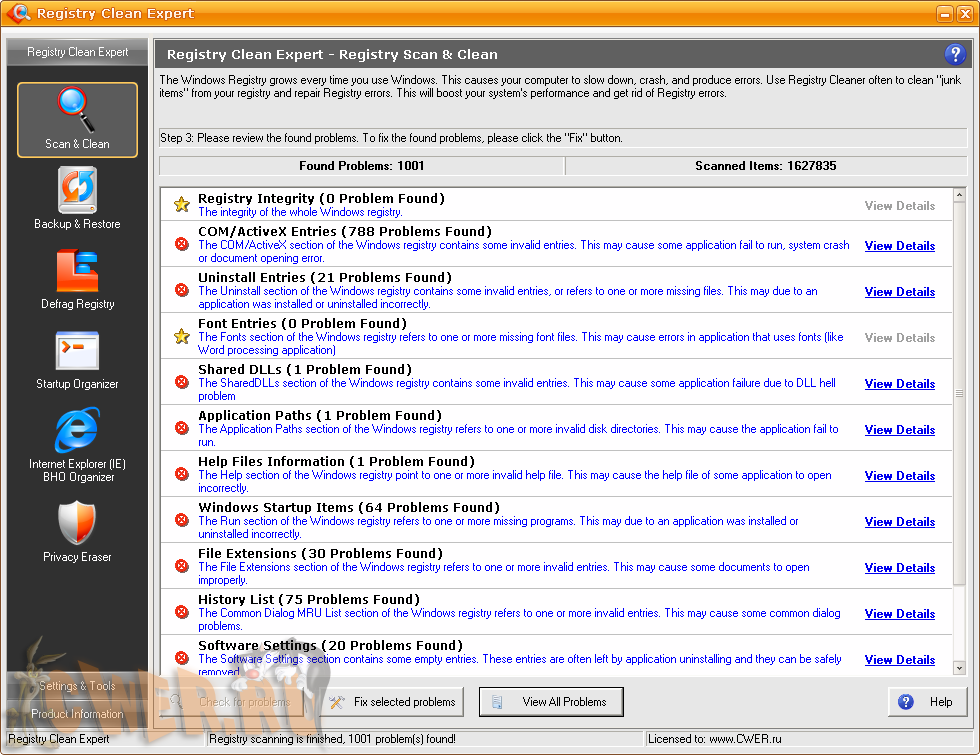Image resolution: width=980 pixels, height=755 pixels.
Task: View details for Windows Startup Items
Action: [x=899, y=522]
